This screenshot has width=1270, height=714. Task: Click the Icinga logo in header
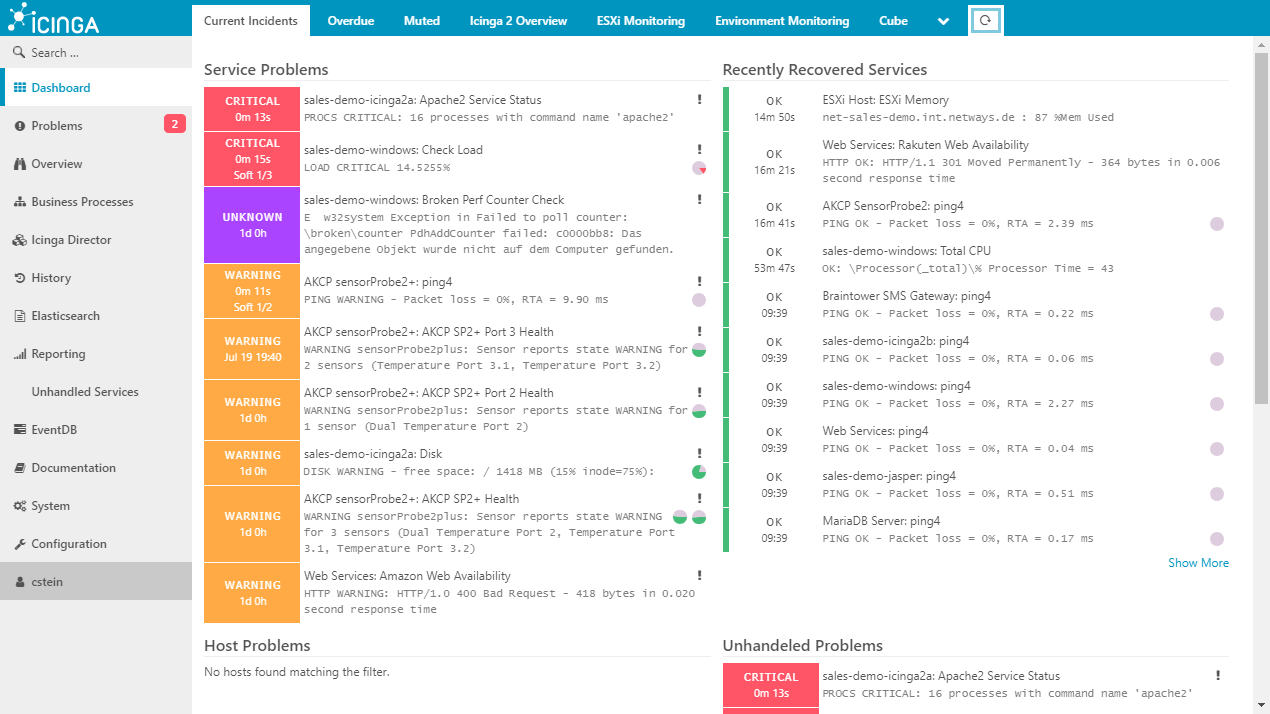(55, 19)
